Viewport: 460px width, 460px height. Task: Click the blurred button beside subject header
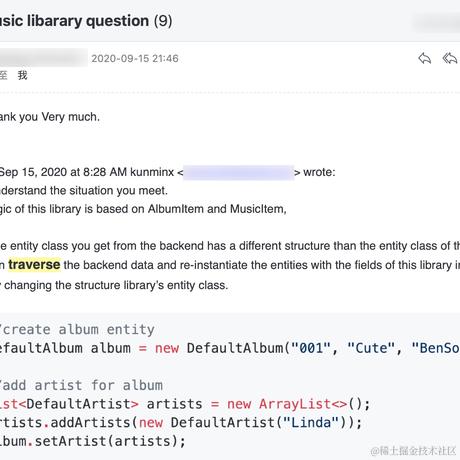(437, 23)
